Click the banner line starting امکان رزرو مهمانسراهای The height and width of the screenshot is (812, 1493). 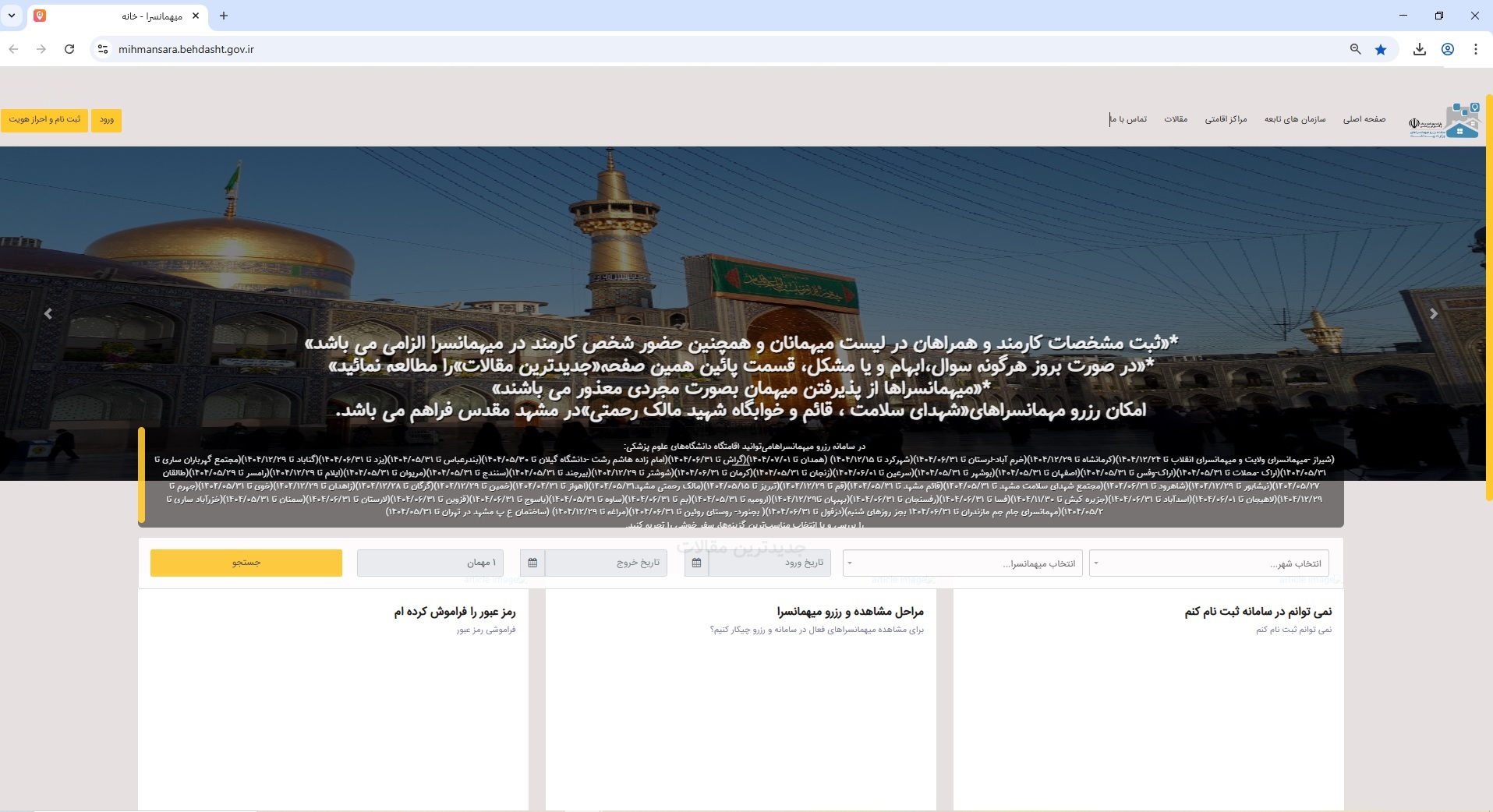(x=741, y=410)
